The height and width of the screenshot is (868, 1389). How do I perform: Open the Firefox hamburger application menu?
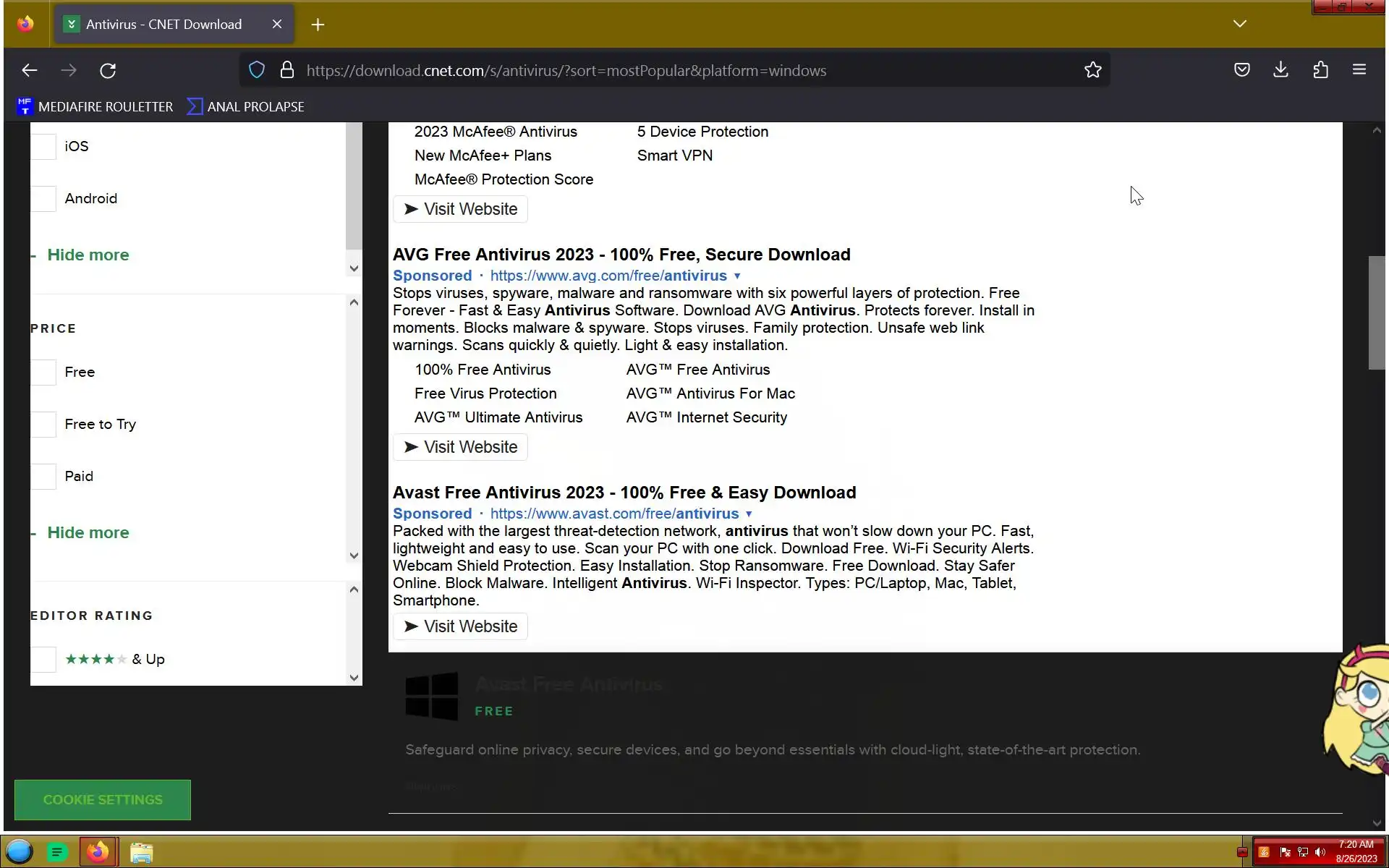pyautogui.click(x=1359, y=70)
